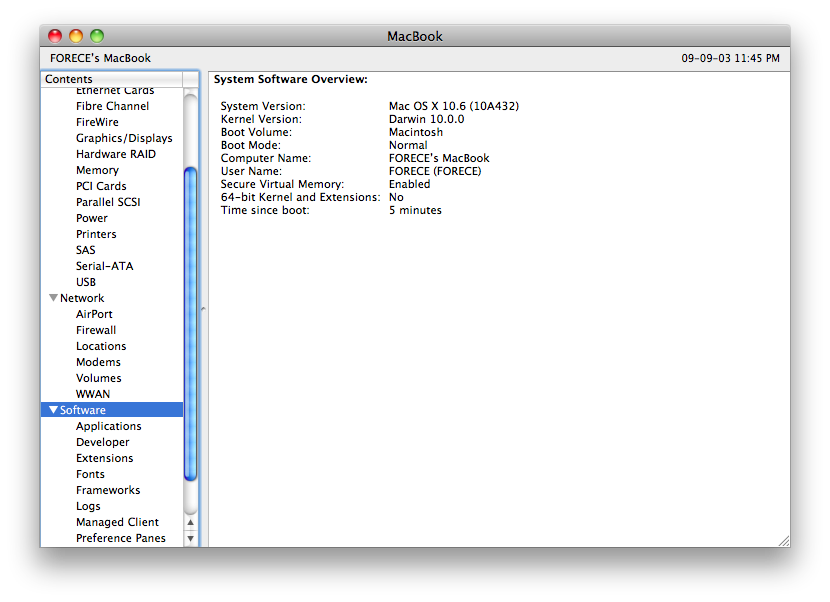The image size is (830, 602).
Task: Select Frameworks entry
Action: tap(108, 490)
